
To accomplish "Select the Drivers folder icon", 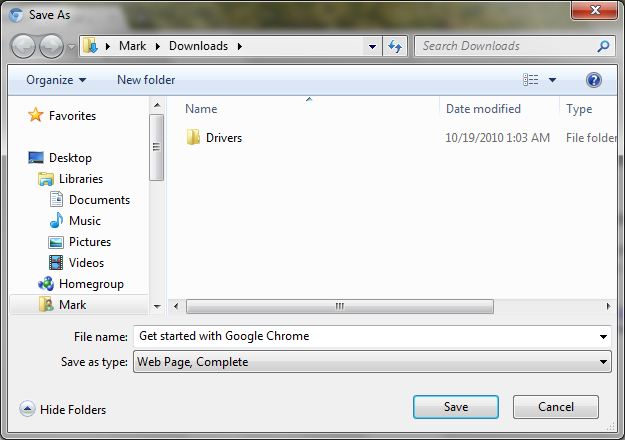I will click(193, 138).
